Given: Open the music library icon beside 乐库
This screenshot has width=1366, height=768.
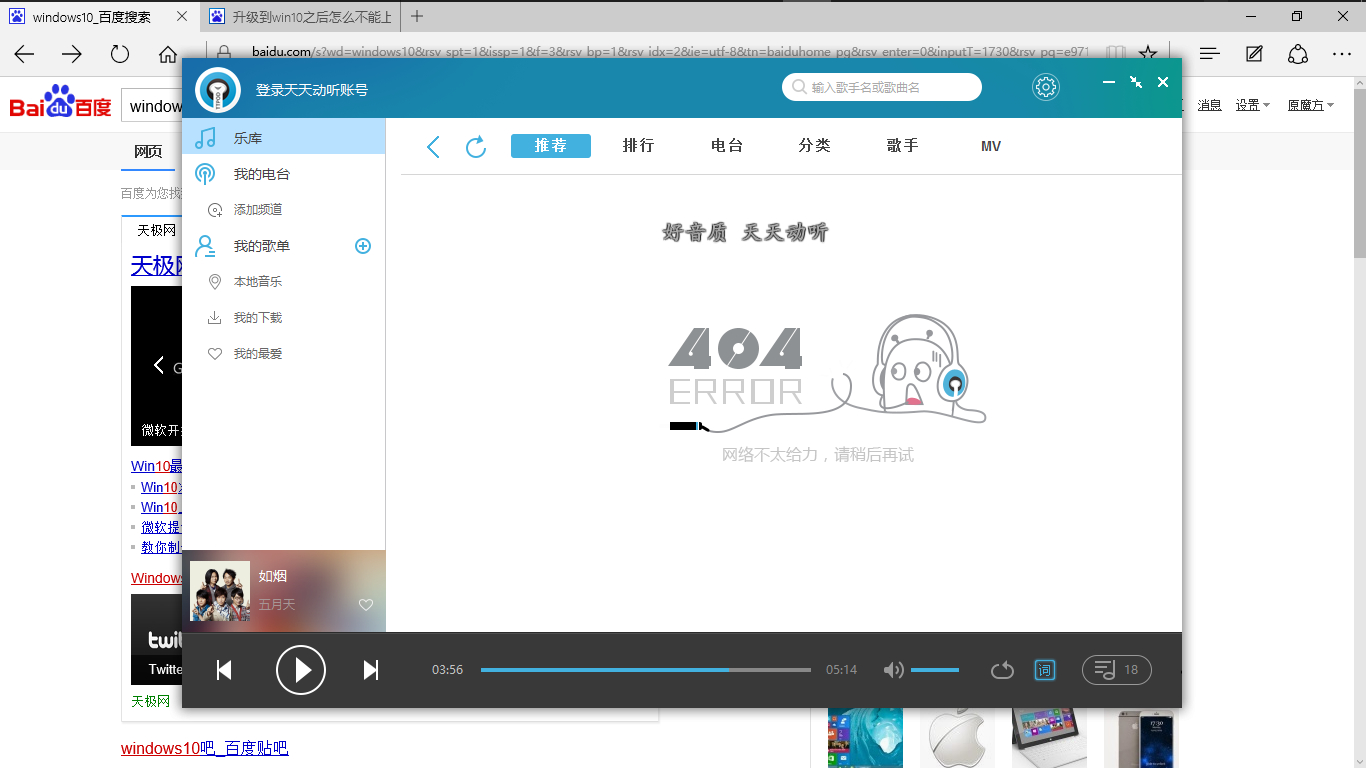Looking at the screenshot, I should pos(205,138).
